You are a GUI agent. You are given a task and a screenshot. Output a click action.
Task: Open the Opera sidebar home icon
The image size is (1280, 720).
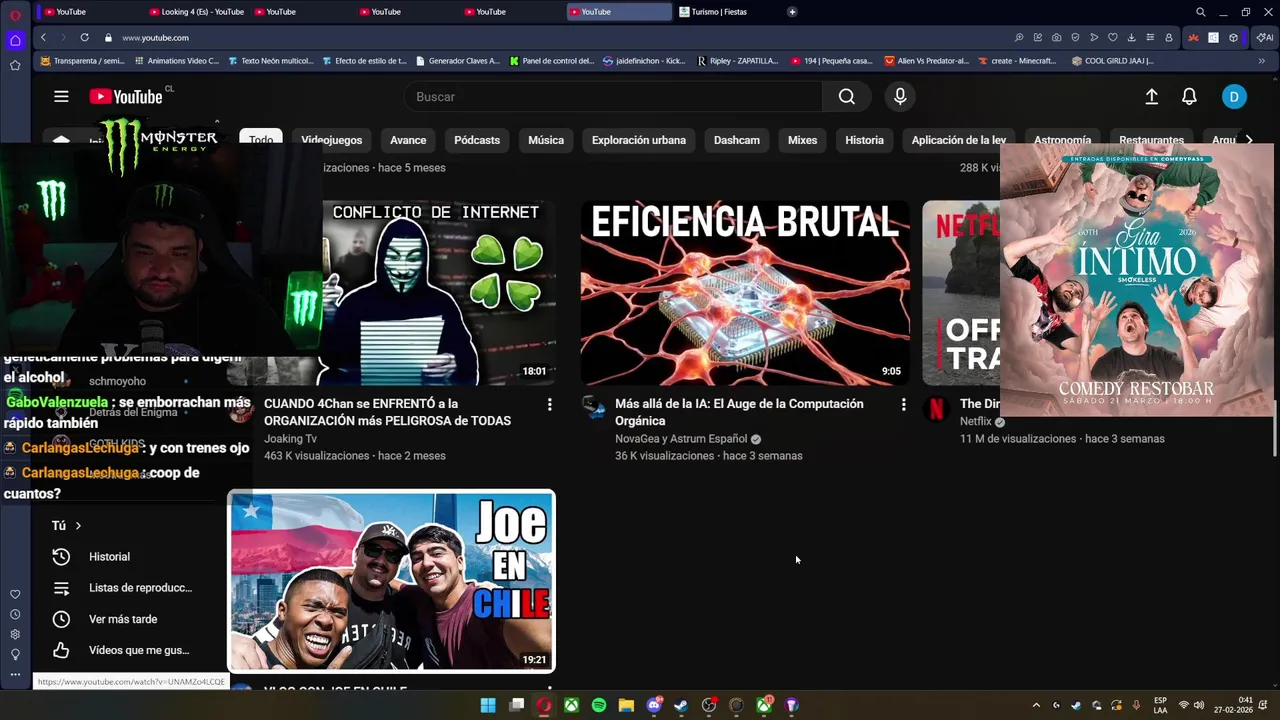point(15,41)
